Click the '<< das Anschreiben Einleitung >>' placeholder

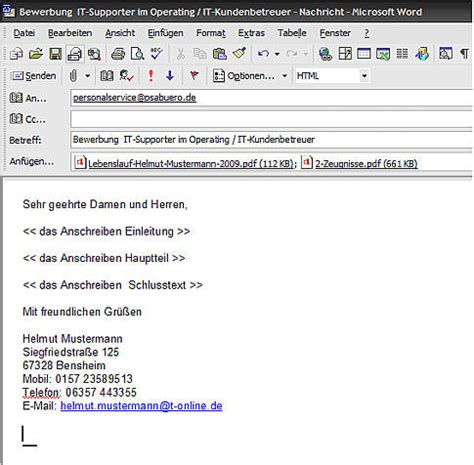click(106, 231)
